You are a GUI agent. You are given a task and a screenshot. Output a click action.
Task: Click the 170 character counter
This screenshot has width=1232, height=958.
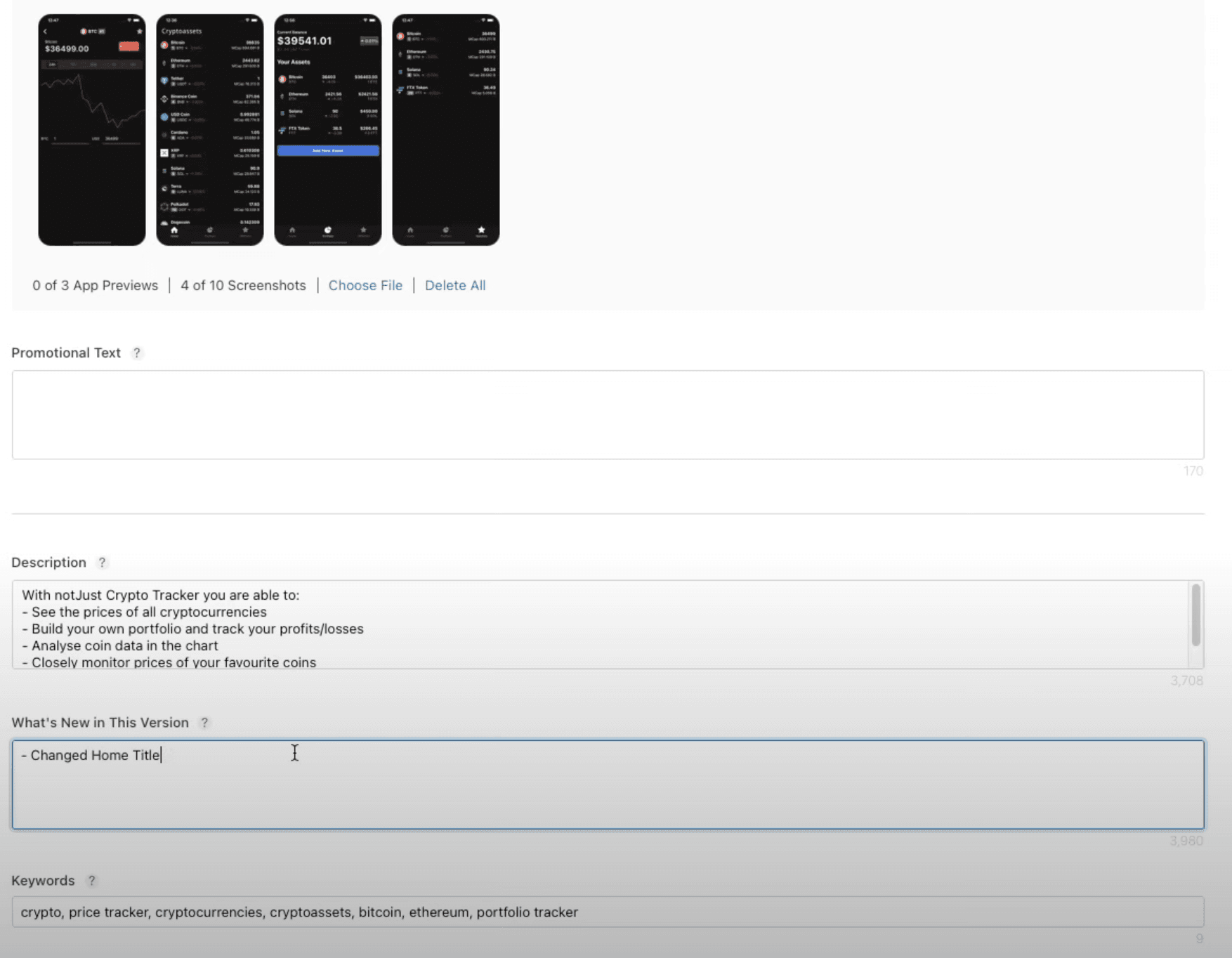pyautogui.click(x=1193, y=471)
